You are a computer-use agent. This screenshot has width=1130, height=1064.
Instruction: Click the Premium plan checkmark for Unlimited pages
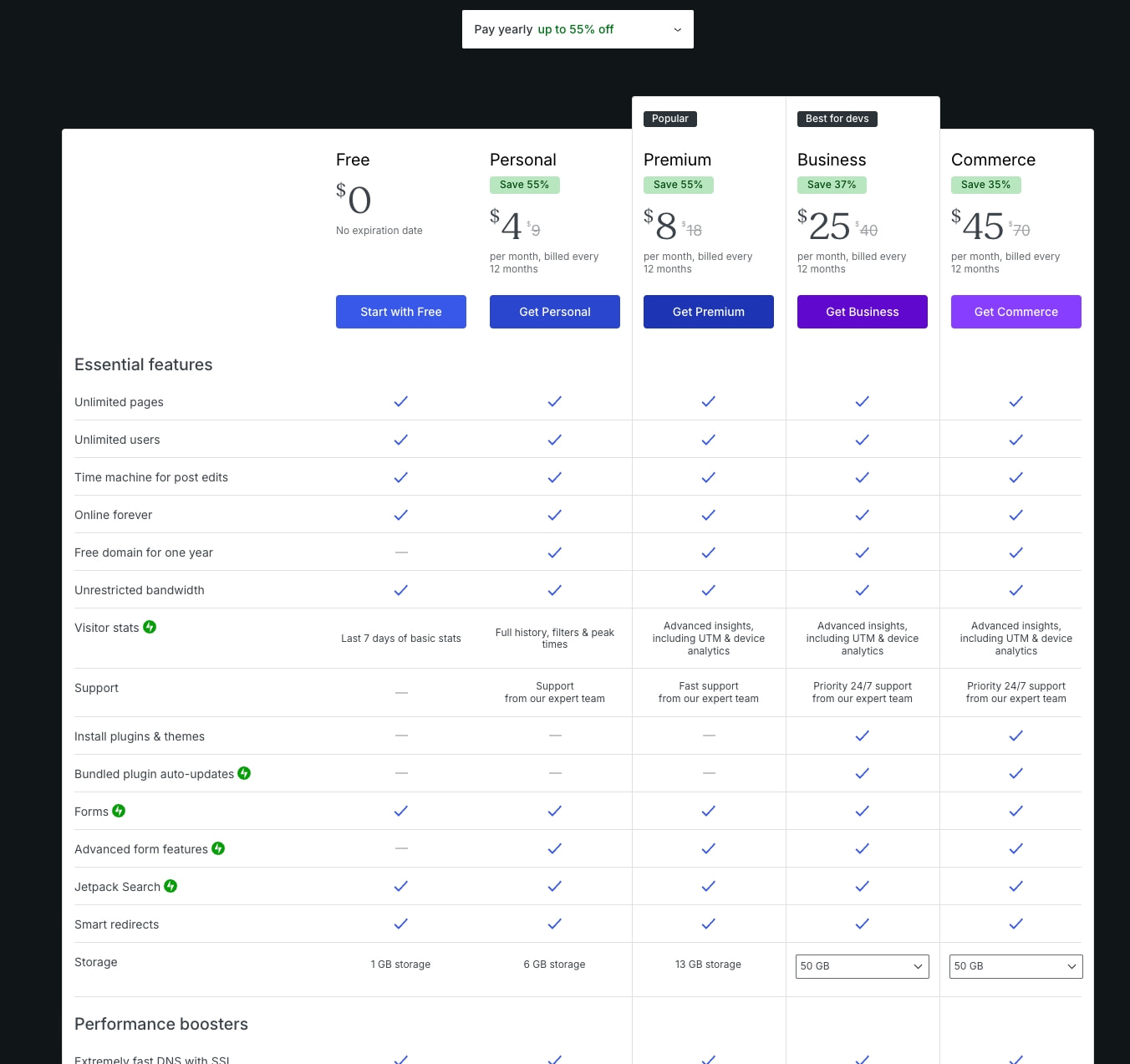(709, 401)
